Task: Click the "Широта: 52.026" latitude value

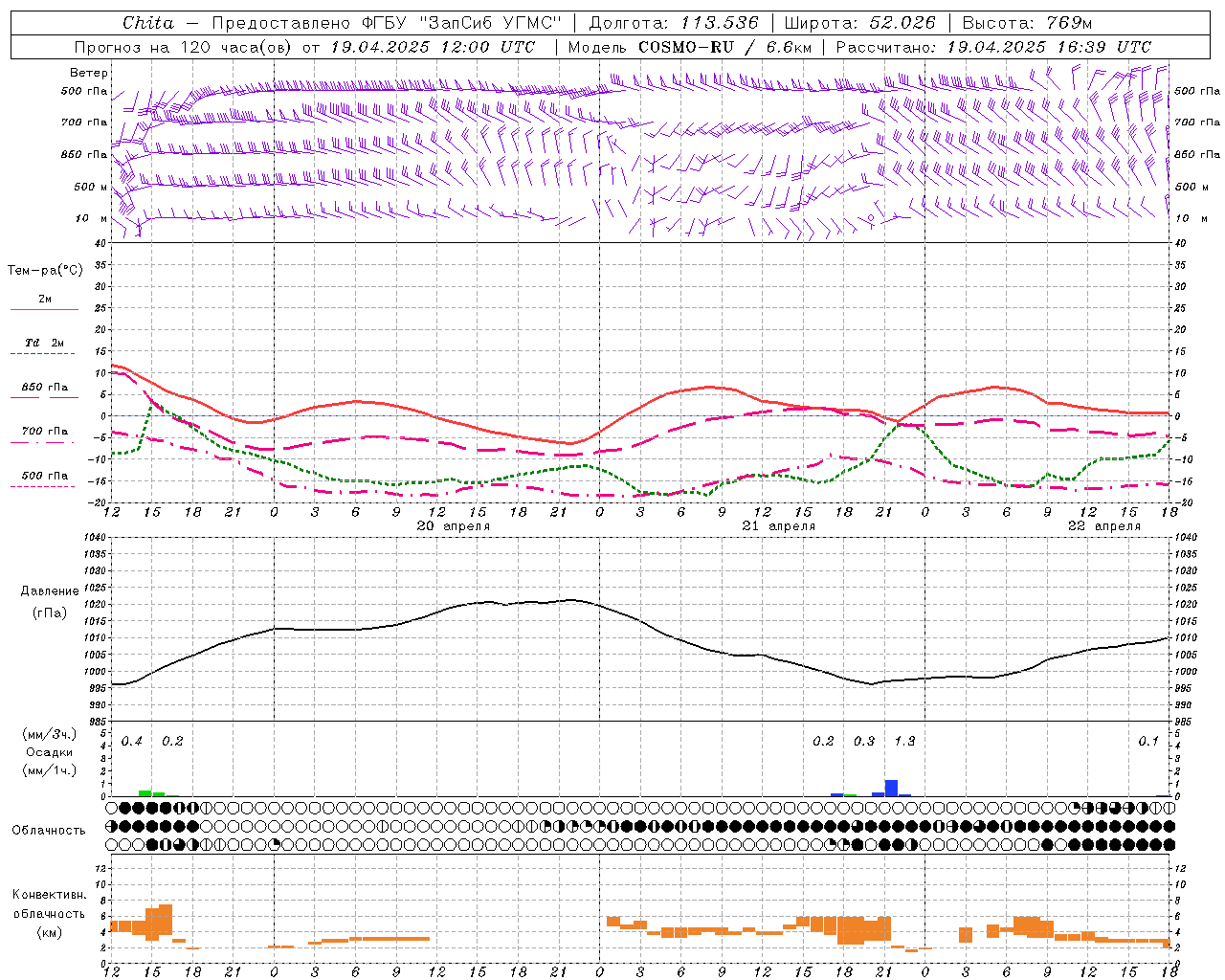Action: pyautogui.click(x=859, y=23)
